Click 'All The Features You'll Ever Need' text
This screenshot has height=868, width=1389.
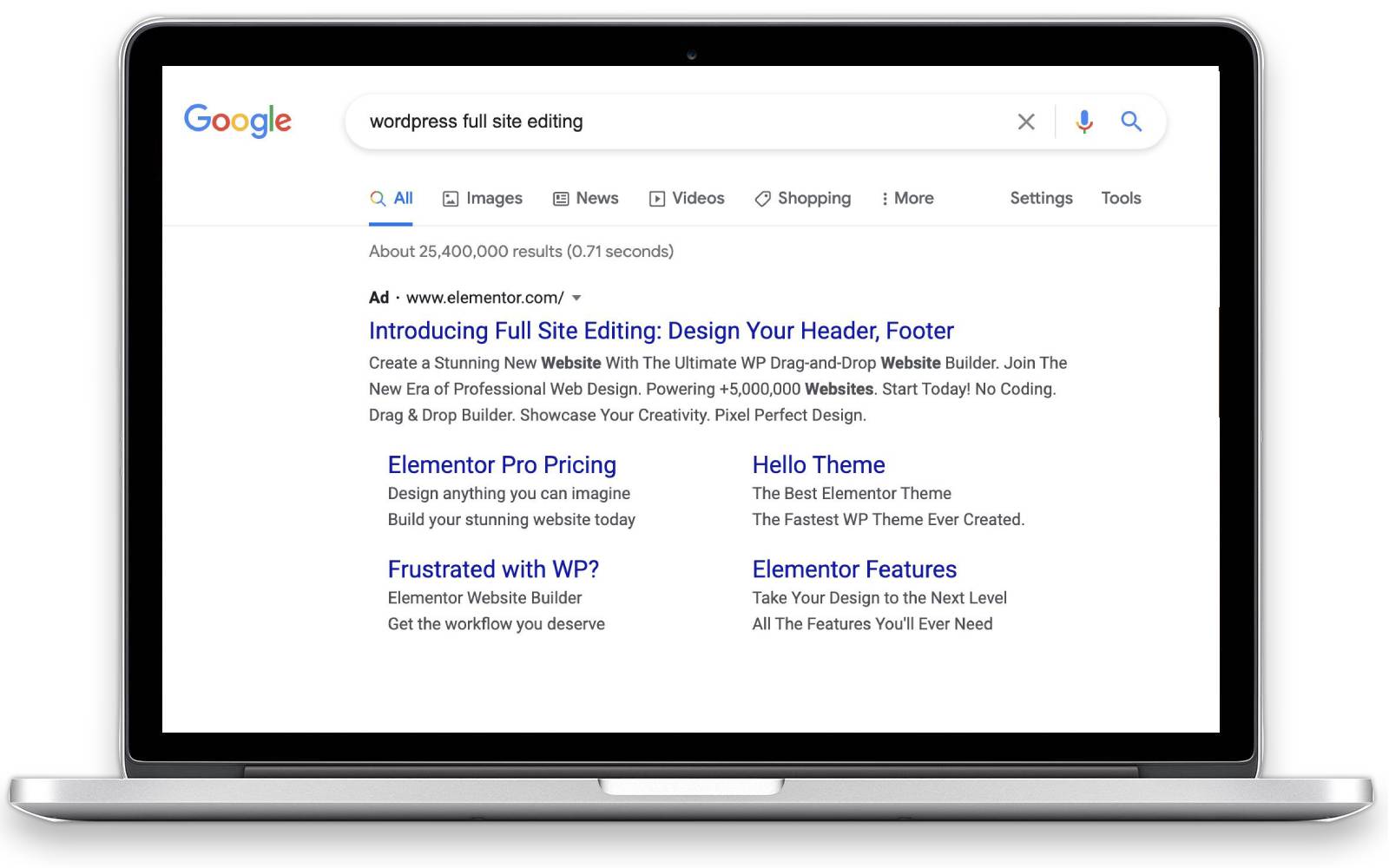(x=872, y=624)
